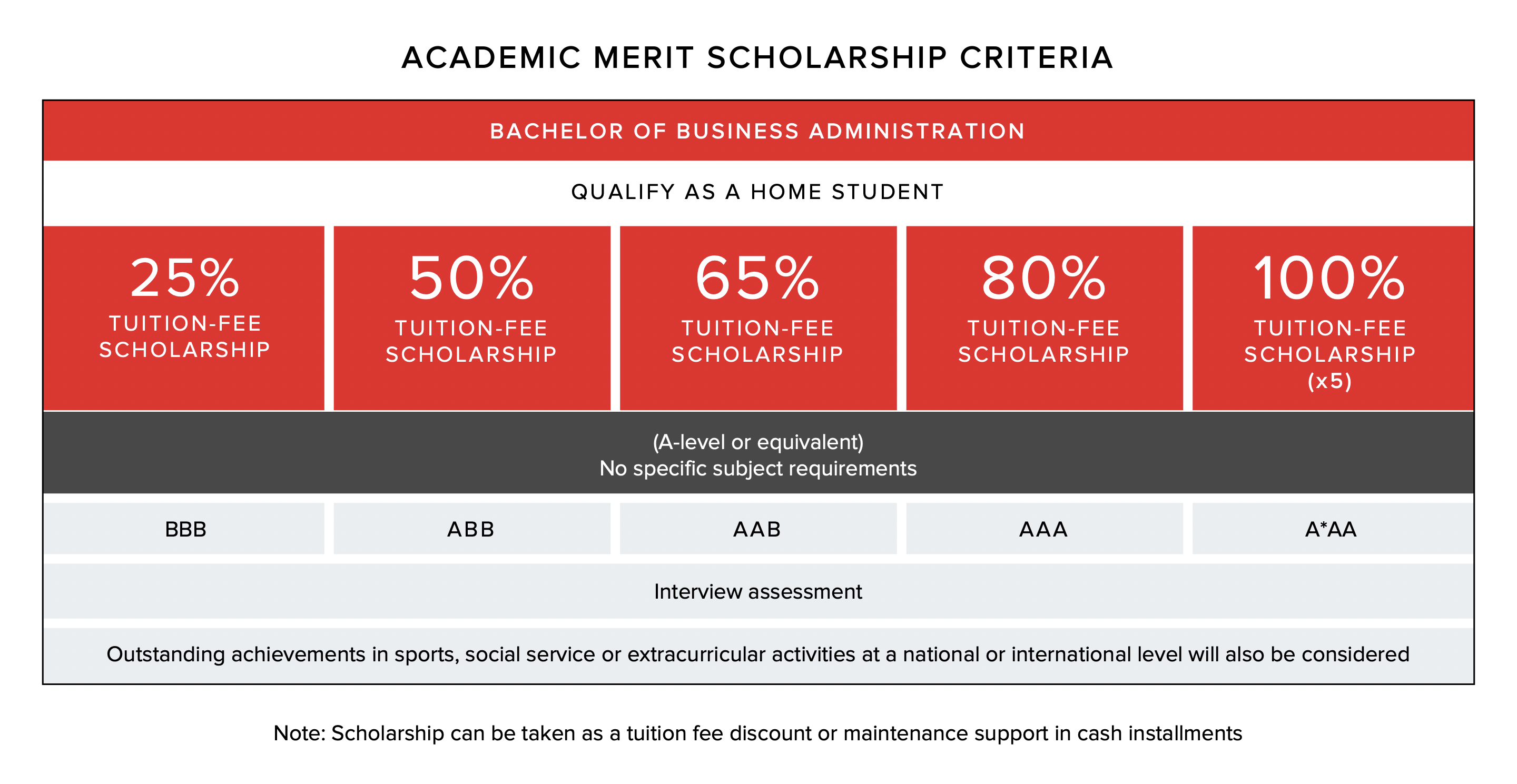
Task: Select the ABB grade cell
Action: [x=471, y=529]
